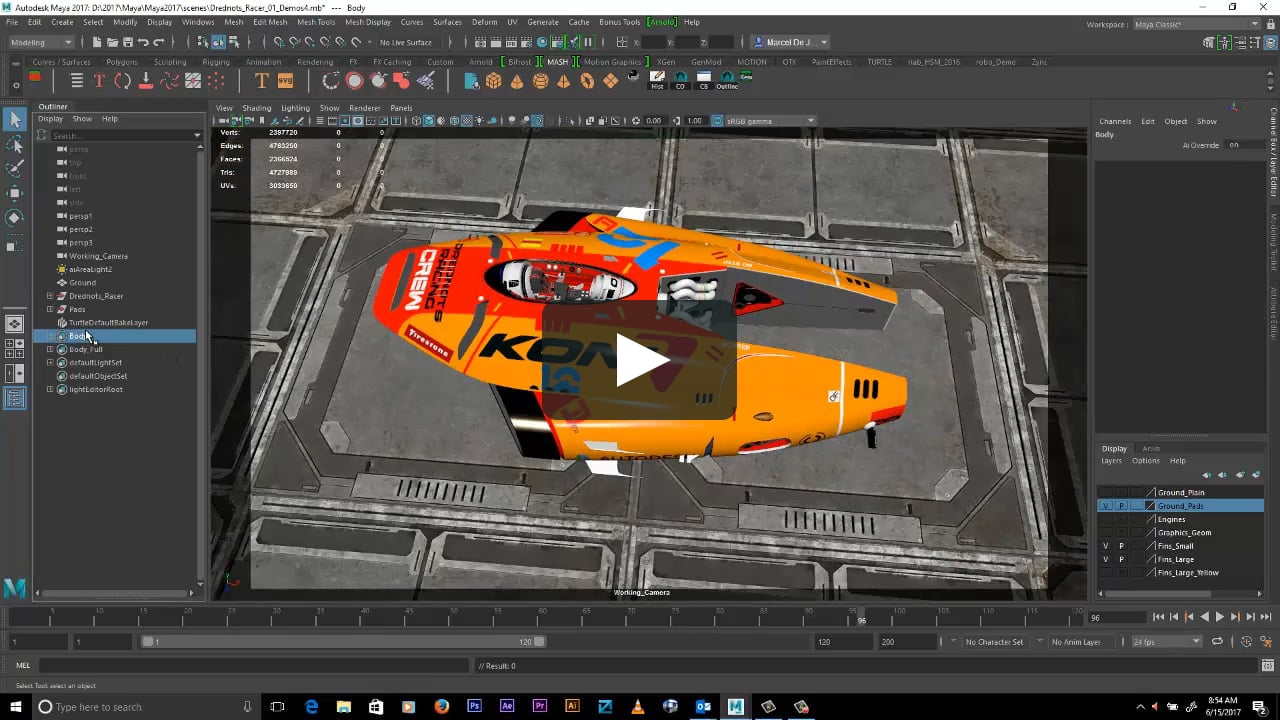Click No Character Set button
Image resolution: width=1280 pixels, height=720 pixels.
pyautogui.click(x=994, y=642)
